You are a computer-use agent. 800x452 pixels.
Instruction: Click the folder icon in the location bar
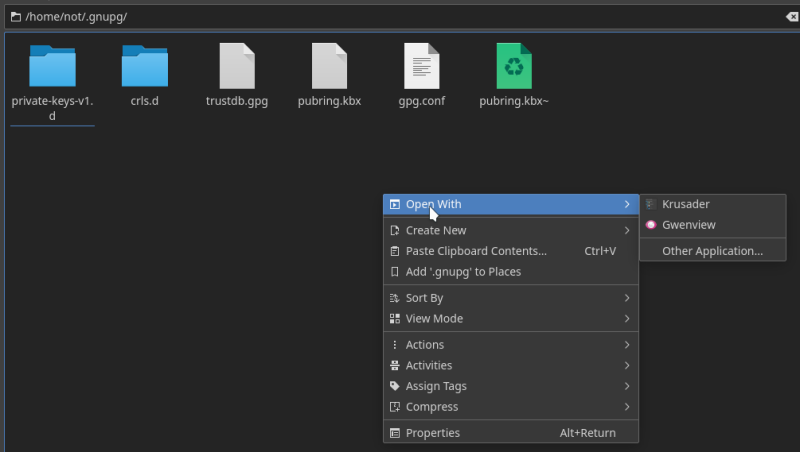(x=16, y=17)
